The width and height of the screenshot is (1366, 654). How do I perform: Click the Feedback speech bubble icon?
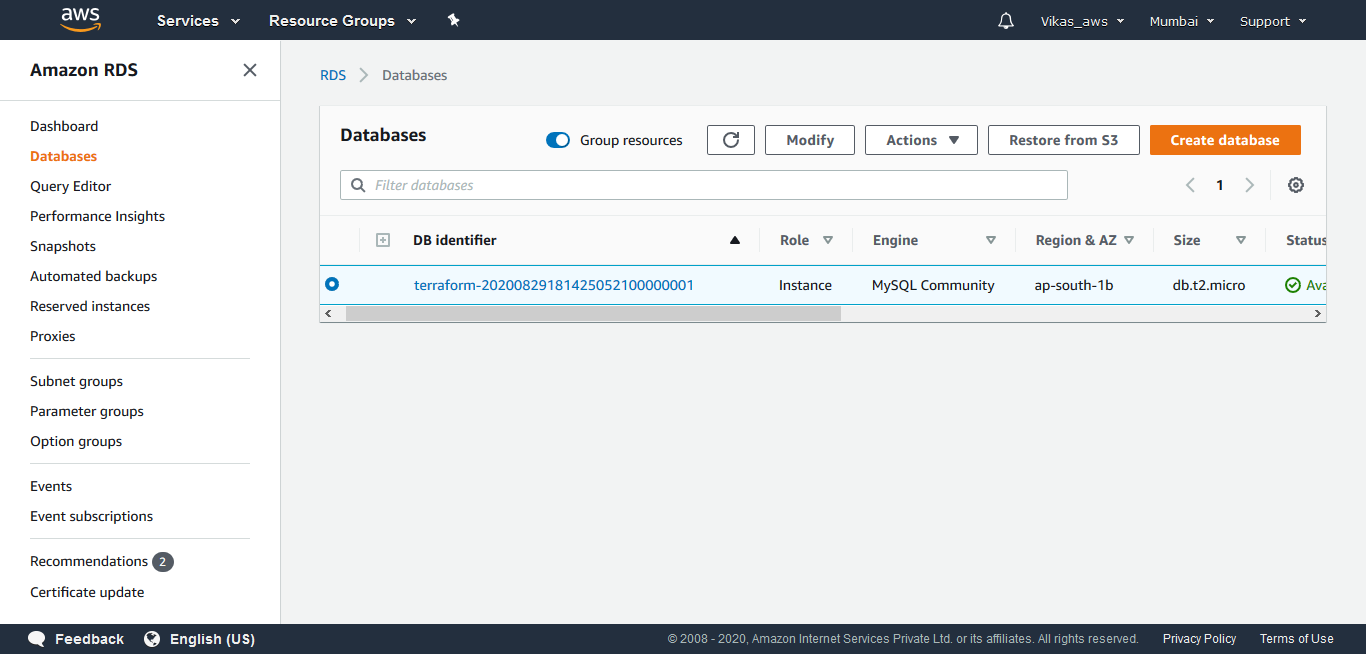37,639
